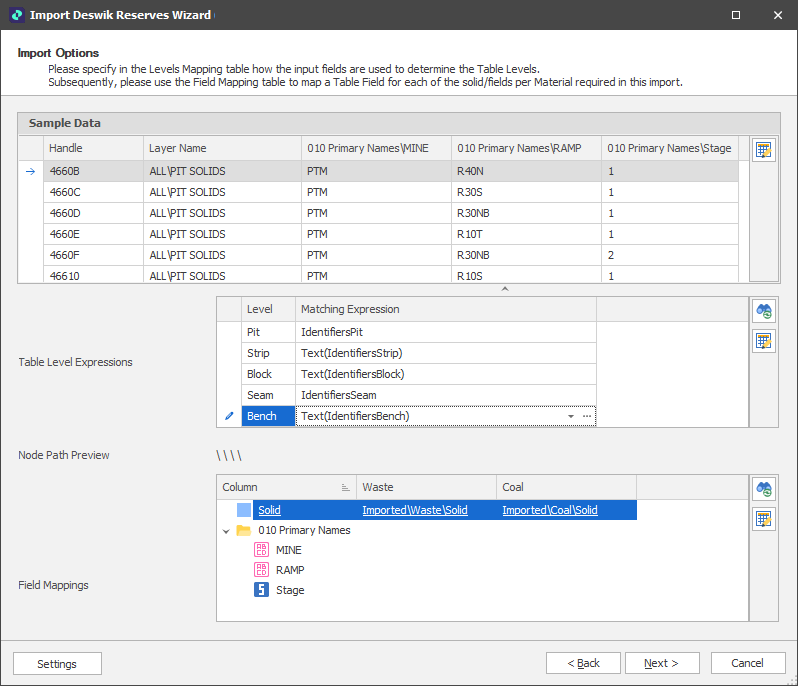Select the Seam level row

(260, 395)
